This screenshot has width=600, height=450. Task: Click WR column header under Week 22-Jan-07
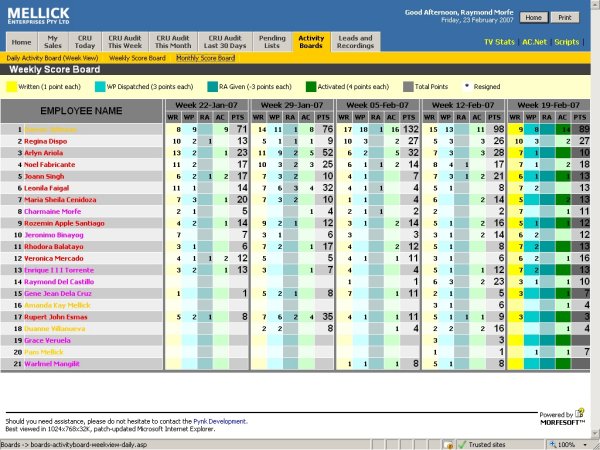tap(173, 117)
